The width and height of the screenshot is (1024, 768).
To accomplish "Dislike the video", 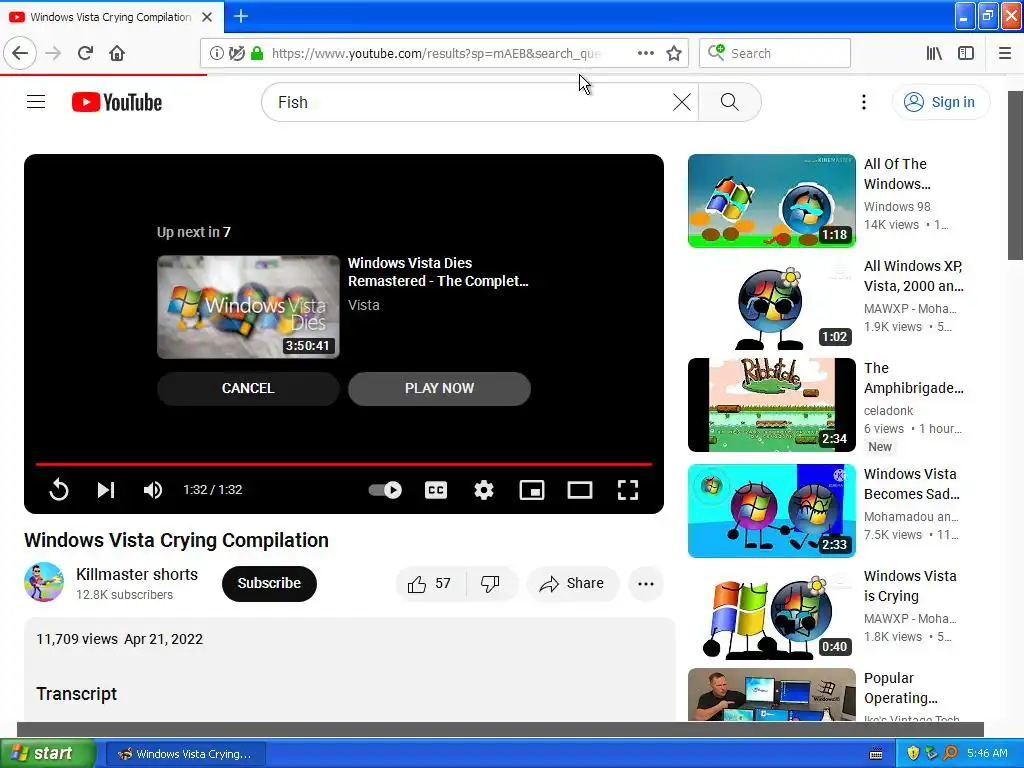I will (490, 583).
